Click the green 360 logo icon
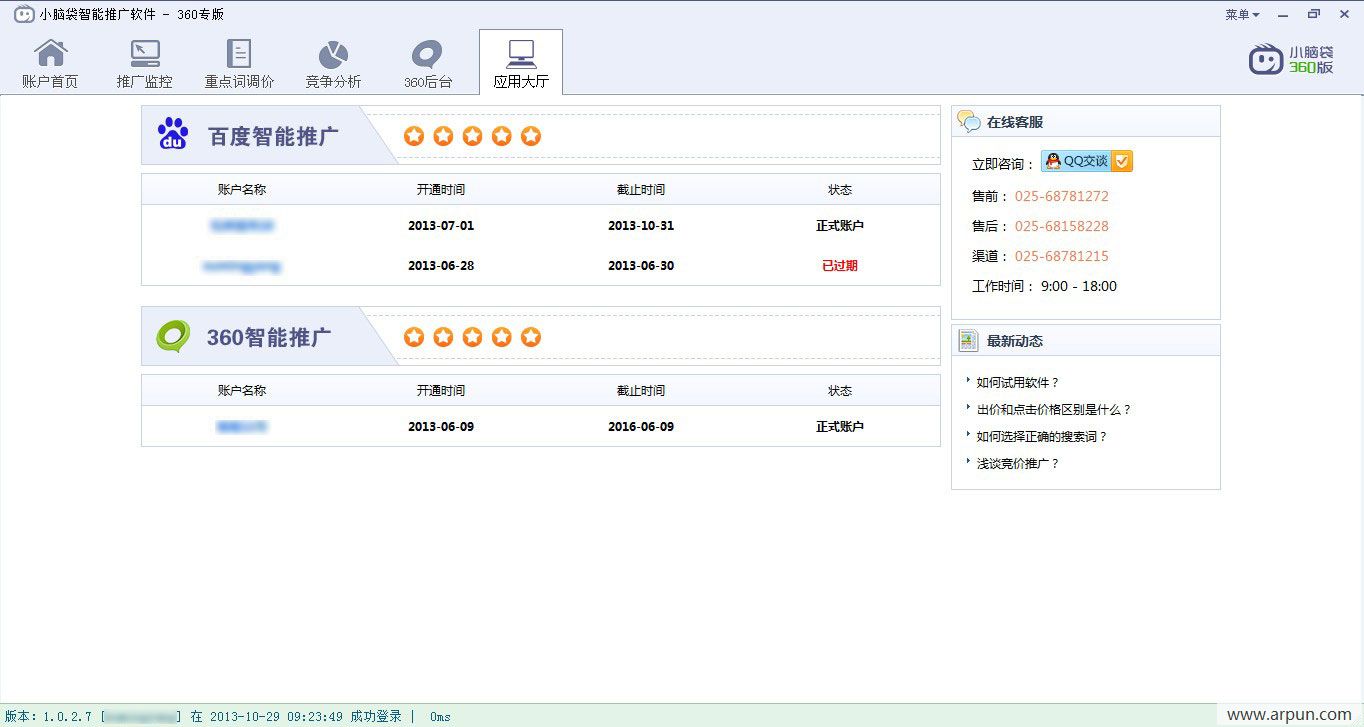 (173, 336)
